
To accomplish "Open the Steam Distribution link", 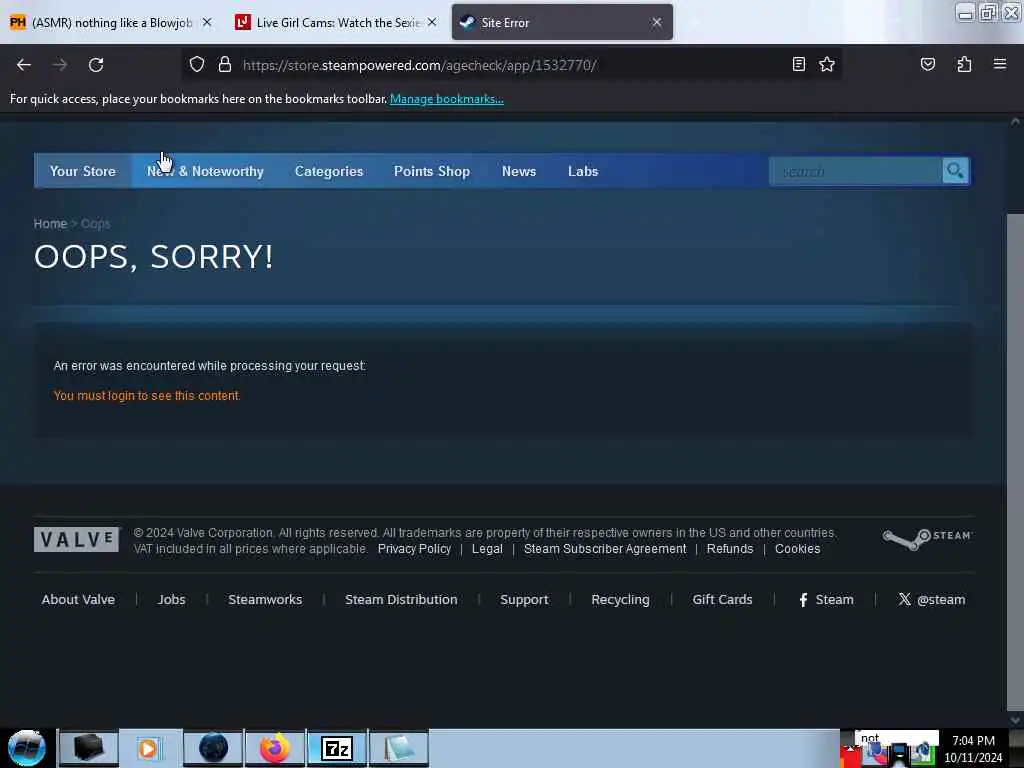I will point(401,600).
